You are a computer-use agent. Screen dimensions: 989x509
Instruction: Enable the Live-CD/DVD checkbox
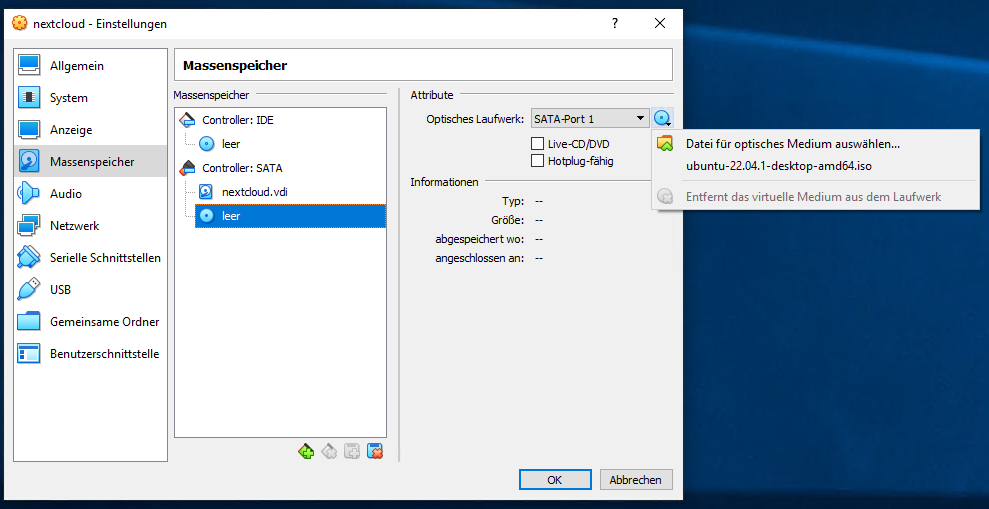pyautogui.click(x=537, y=144)
